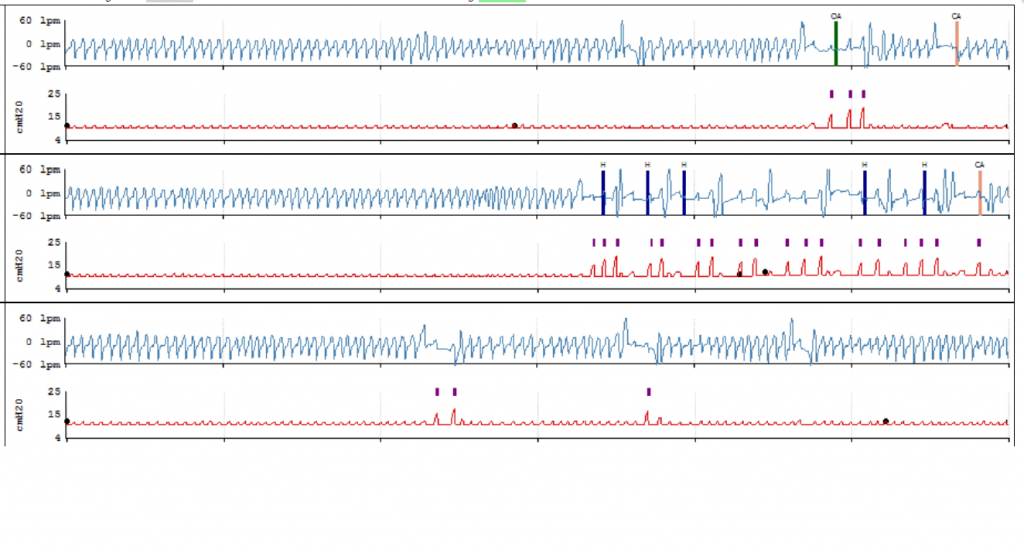
Task: Click the rightmost H hypopnea marker
Action: pyautogui.click(x=924, y=191)
